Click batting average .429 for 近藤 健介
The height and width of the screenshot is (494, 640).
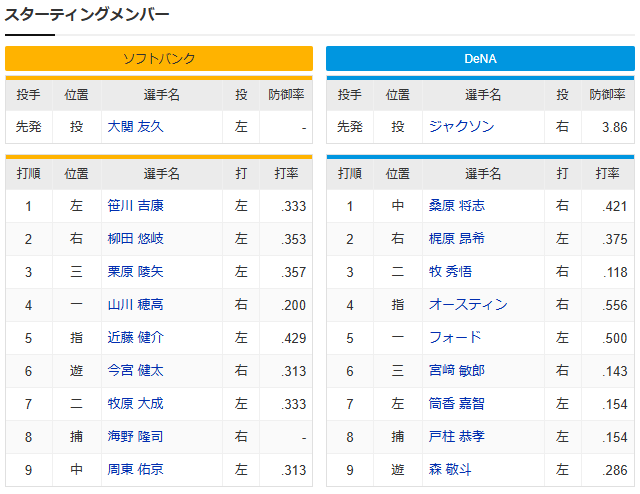coord(293,338)
